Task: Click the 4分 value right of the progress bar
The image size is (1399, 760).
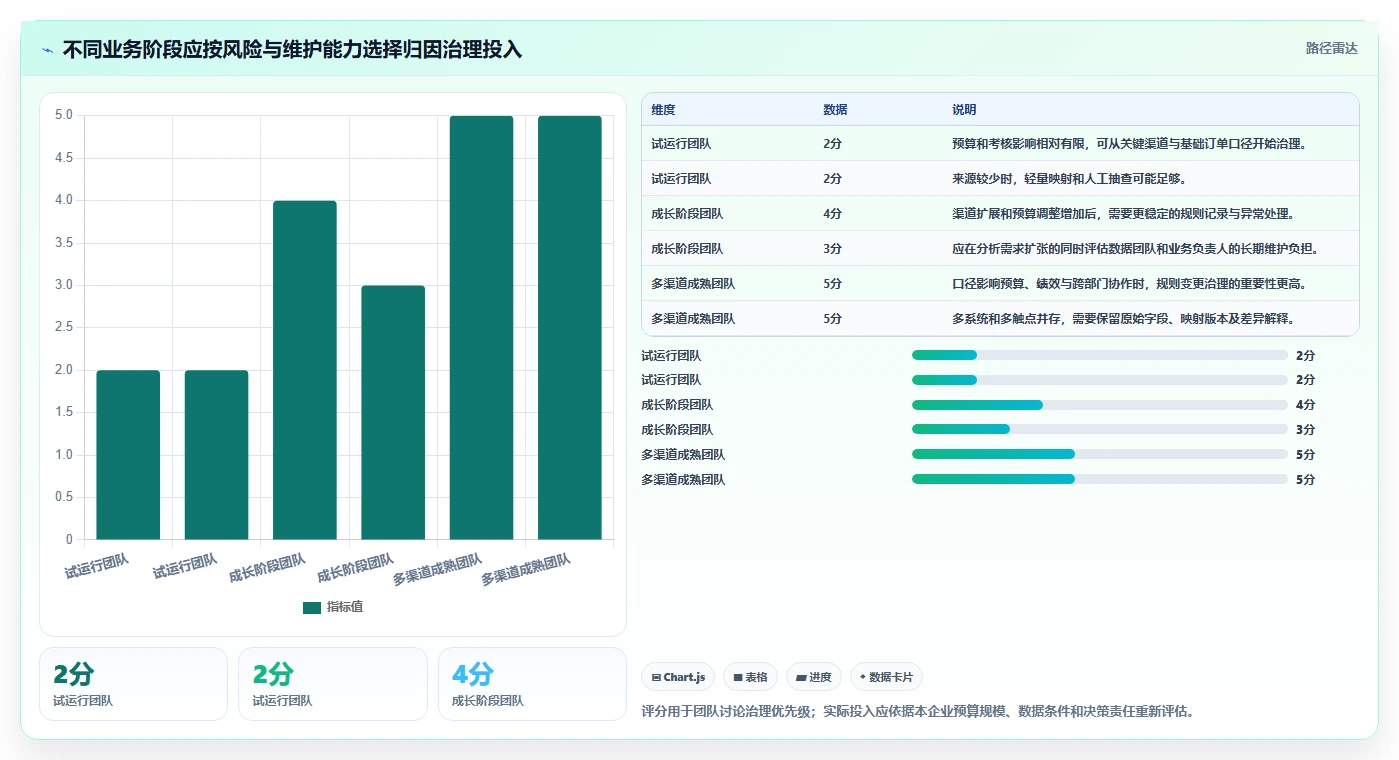Action: (x=1305, y=405)
